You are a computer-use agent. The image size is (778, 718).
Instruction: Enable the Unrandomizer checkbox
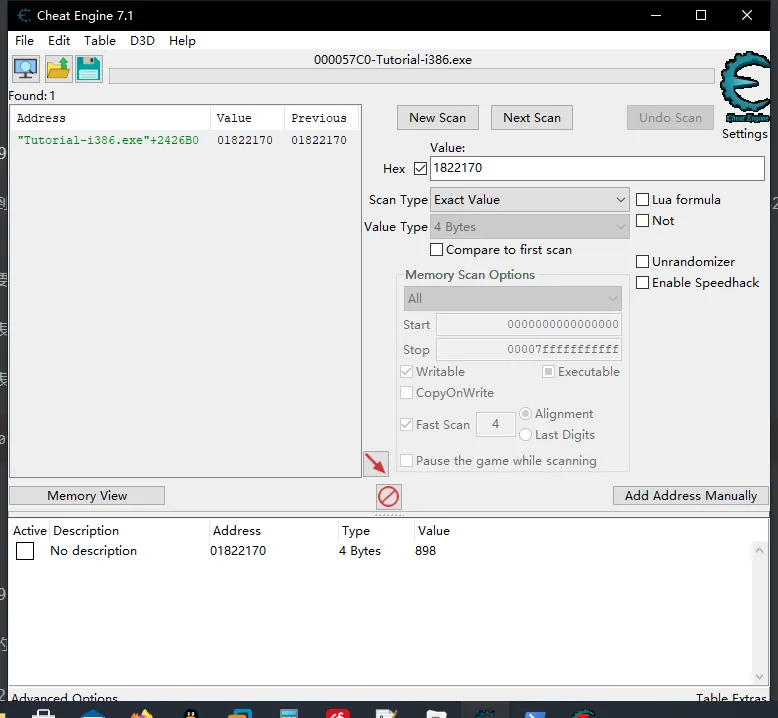(x=643, y=262)
